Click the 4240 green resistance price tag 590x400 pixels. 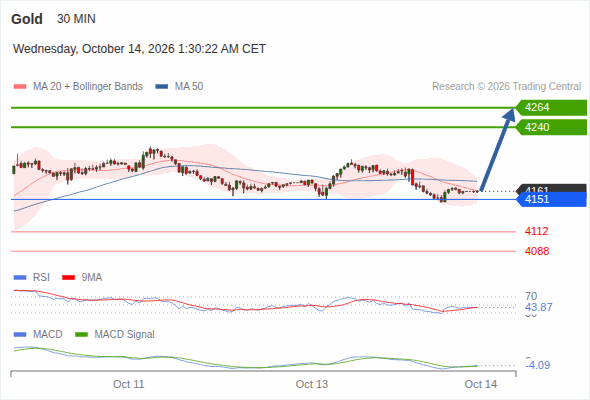point(551,127)
